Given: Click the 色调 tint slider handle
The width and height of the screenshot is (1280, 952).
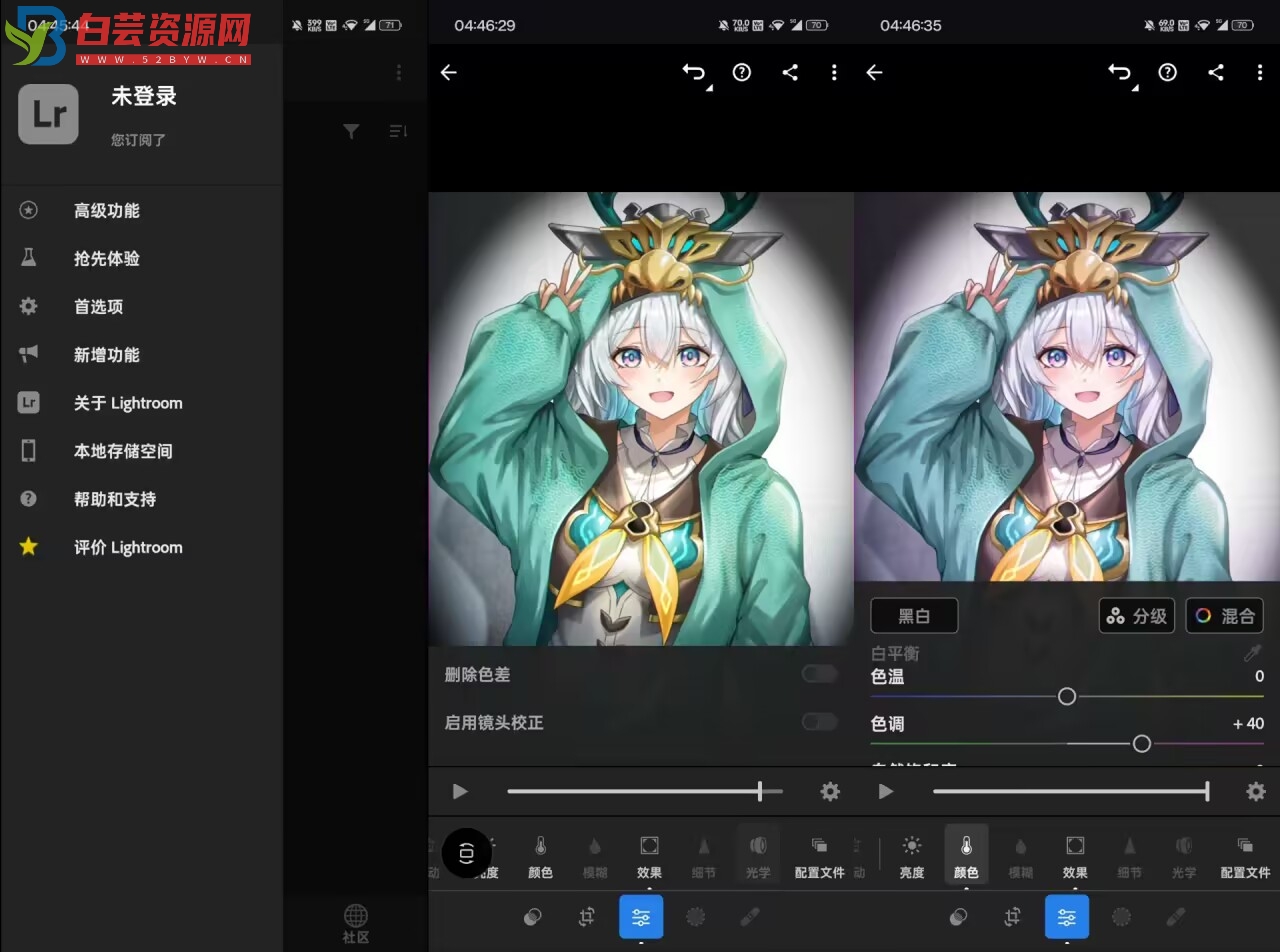Looking at the screenshot, I should tap(1142, 743).
